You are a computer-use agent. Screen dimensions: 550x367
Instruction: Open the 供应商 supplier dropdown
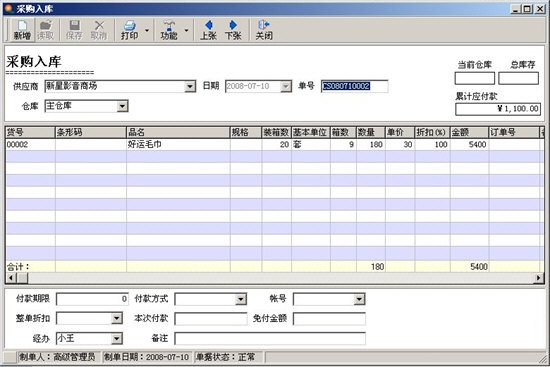(190, 86)
